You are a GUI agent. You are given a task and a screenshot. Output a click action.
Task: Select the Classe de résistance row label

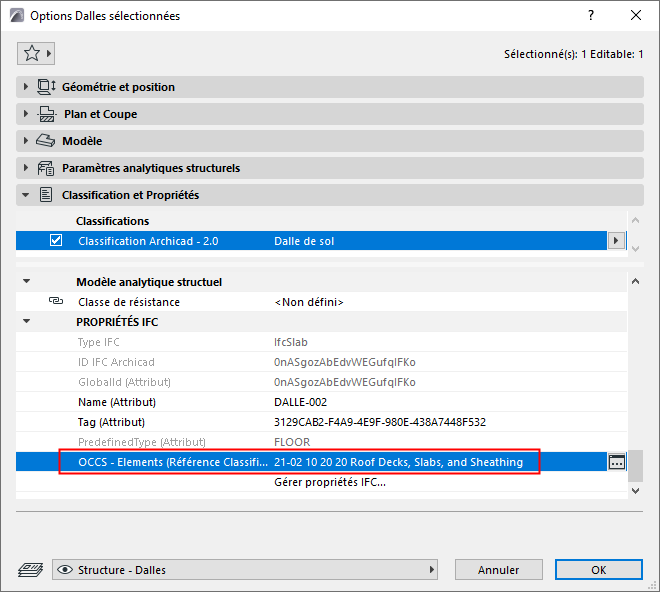129,302
